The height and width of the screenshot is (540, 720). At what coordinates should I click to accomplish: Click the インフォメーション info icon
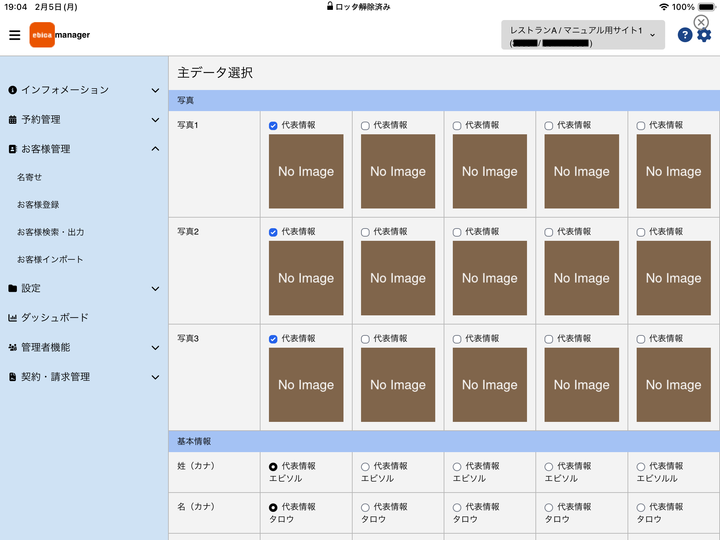tap(12, 90)
